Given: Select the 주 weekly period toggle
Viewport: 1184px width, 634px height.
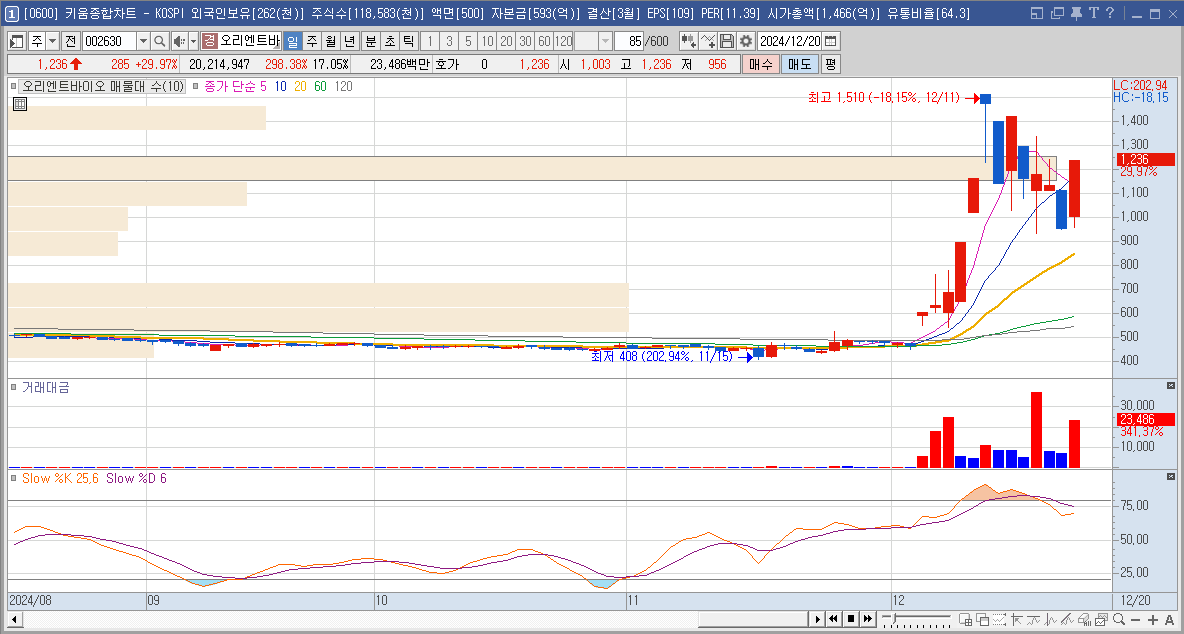Looking at the screenshot, I should click(311, 42).
